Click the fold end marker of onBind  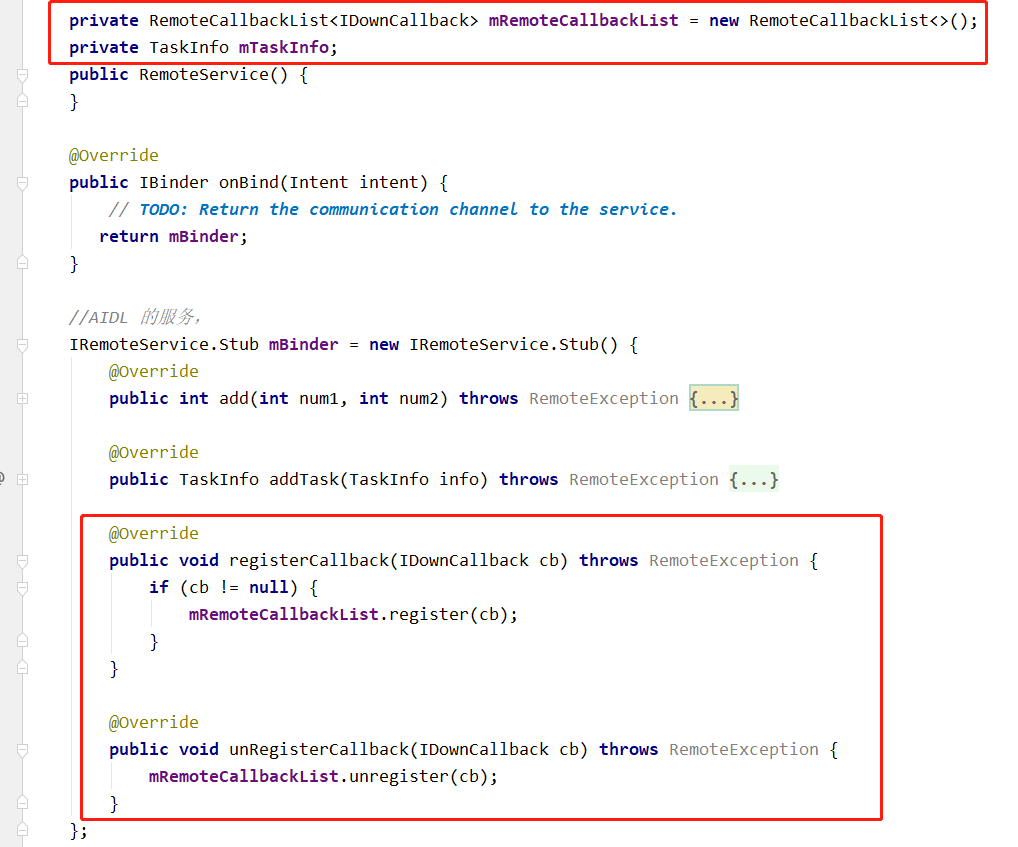23,264
